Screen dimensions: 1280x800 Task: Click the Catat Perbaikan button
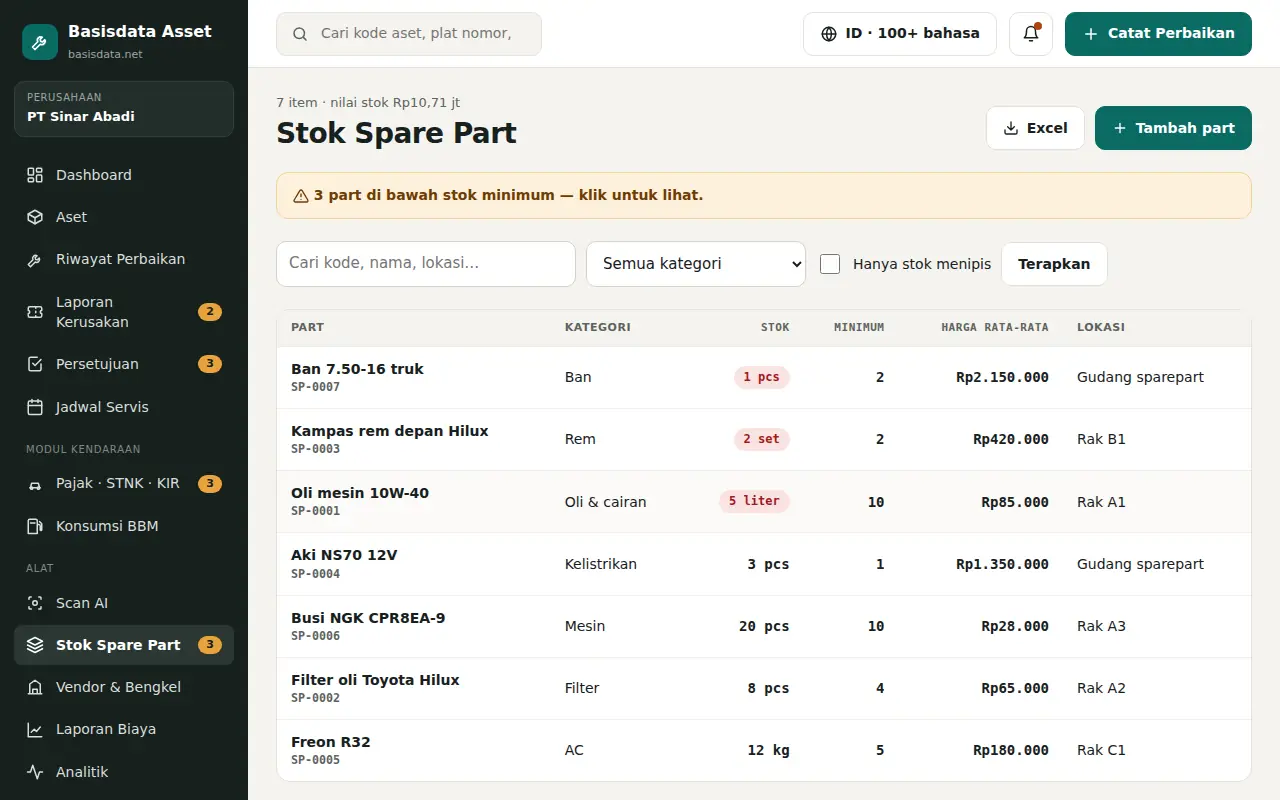[1158, 34]
